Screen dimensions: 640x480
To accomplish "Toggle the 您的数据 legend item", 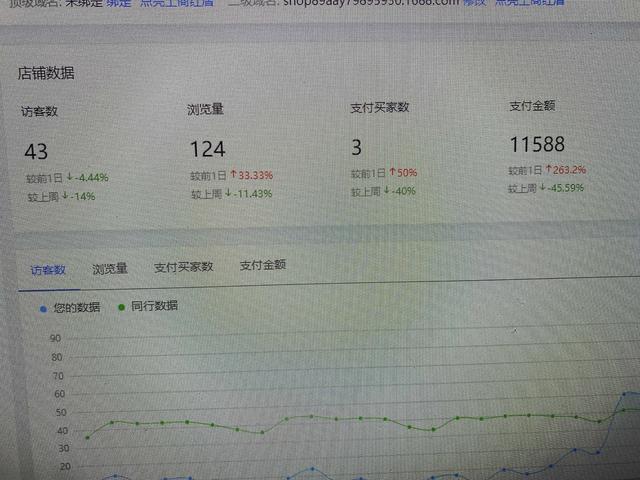I will tap(70, 308).
